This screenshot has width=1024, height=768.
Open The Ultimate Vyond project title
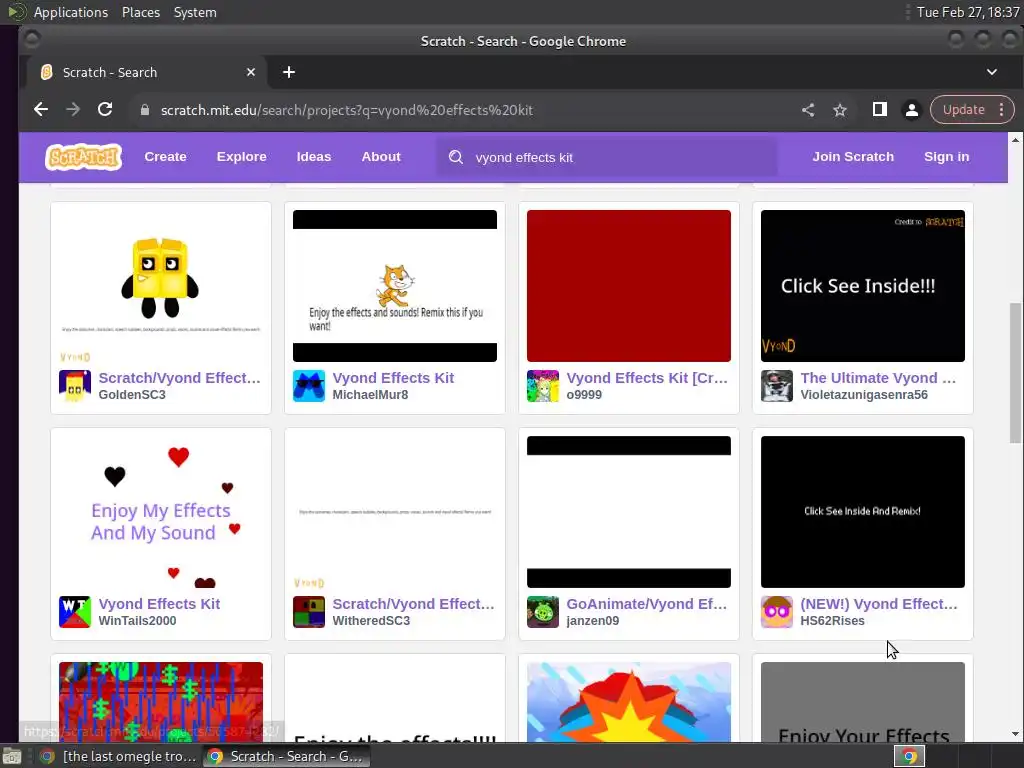(878, 377)
